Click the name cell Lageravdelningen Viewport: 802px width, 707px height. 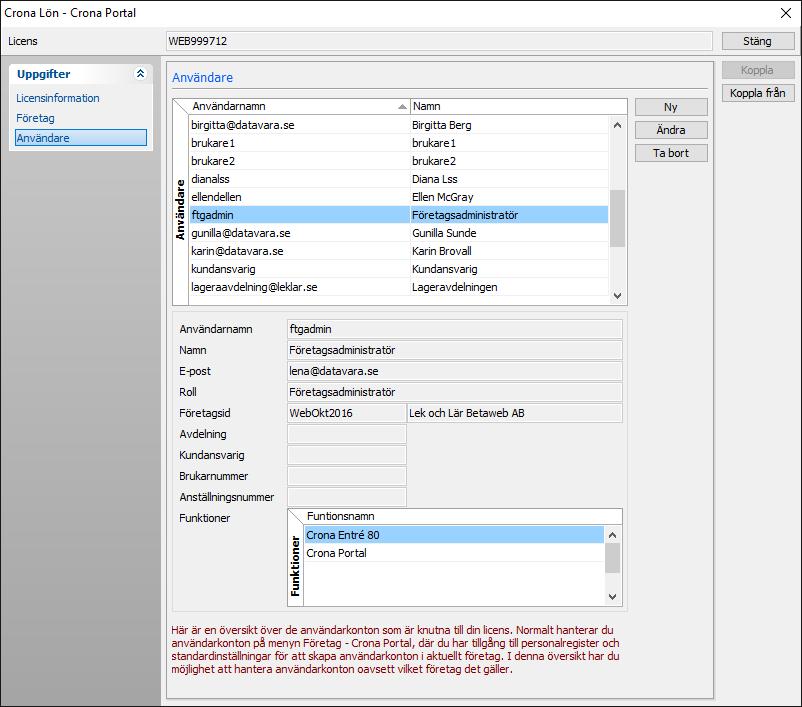pos(509,287)
